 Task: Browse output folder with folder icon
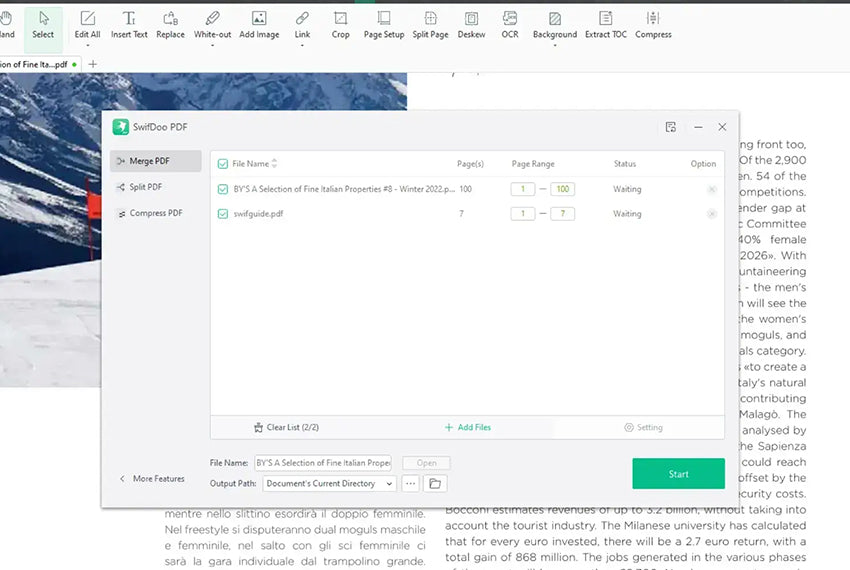[435, 484]
